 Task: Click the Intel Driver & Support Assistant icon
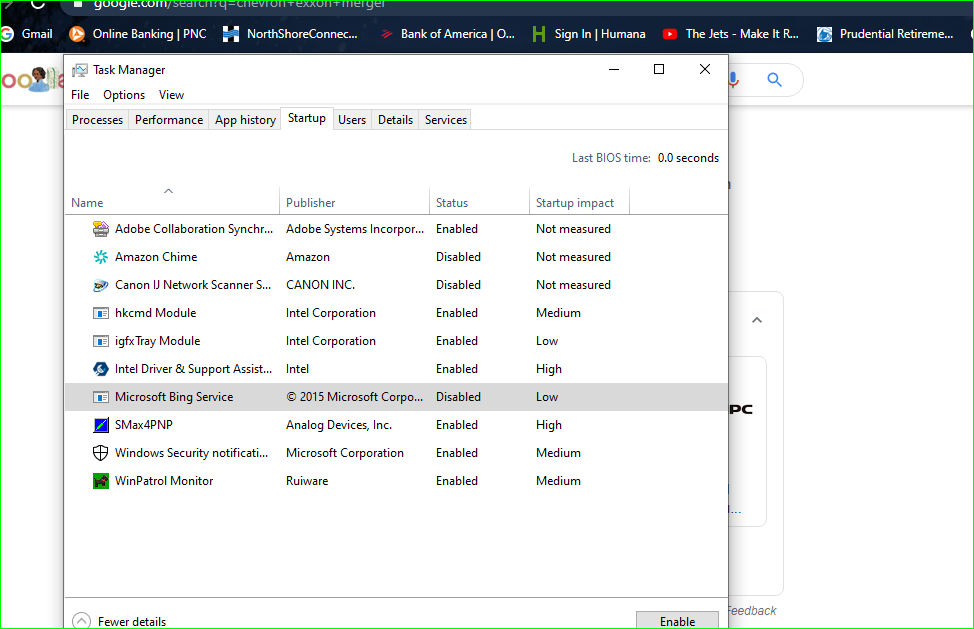pos(100,369)
